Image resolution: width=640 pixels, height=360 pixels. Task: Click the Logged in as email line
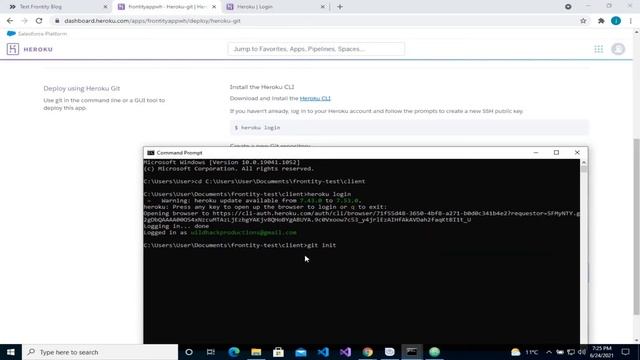click(220, 233)
